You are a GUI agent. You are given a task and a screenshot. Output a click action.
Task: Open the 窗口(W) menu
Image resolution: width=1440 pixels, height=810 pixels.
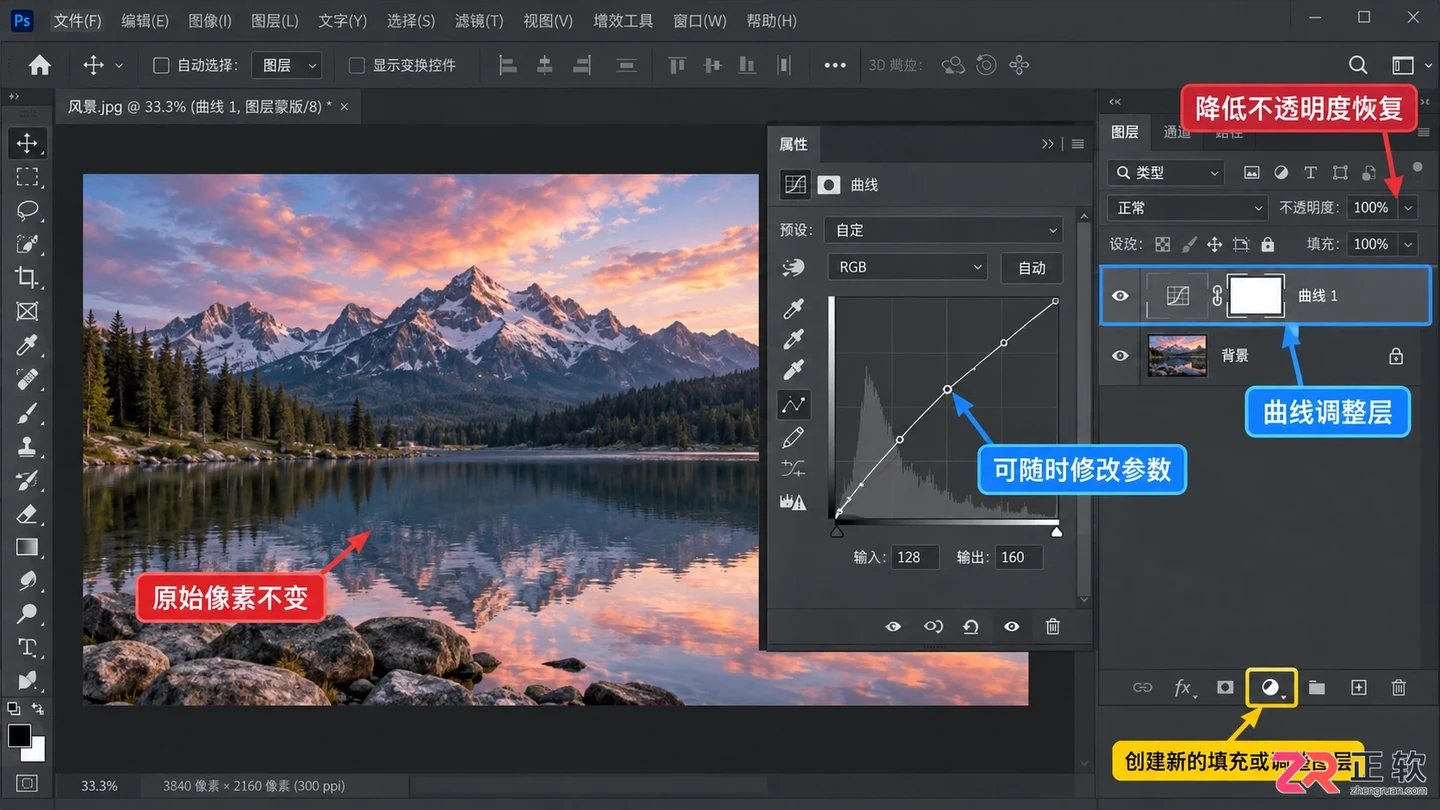coord(700,21)
